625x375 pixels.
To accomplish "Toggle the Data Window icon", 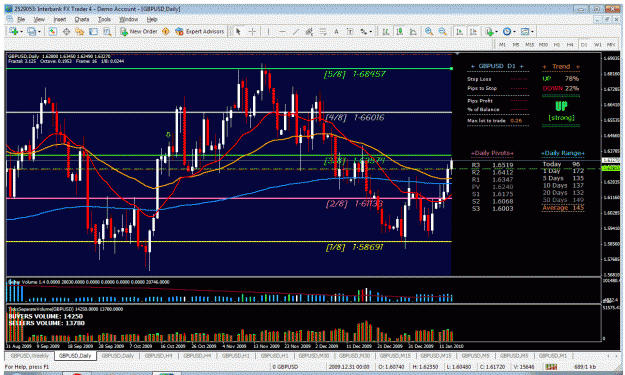I will click(66, 31).
